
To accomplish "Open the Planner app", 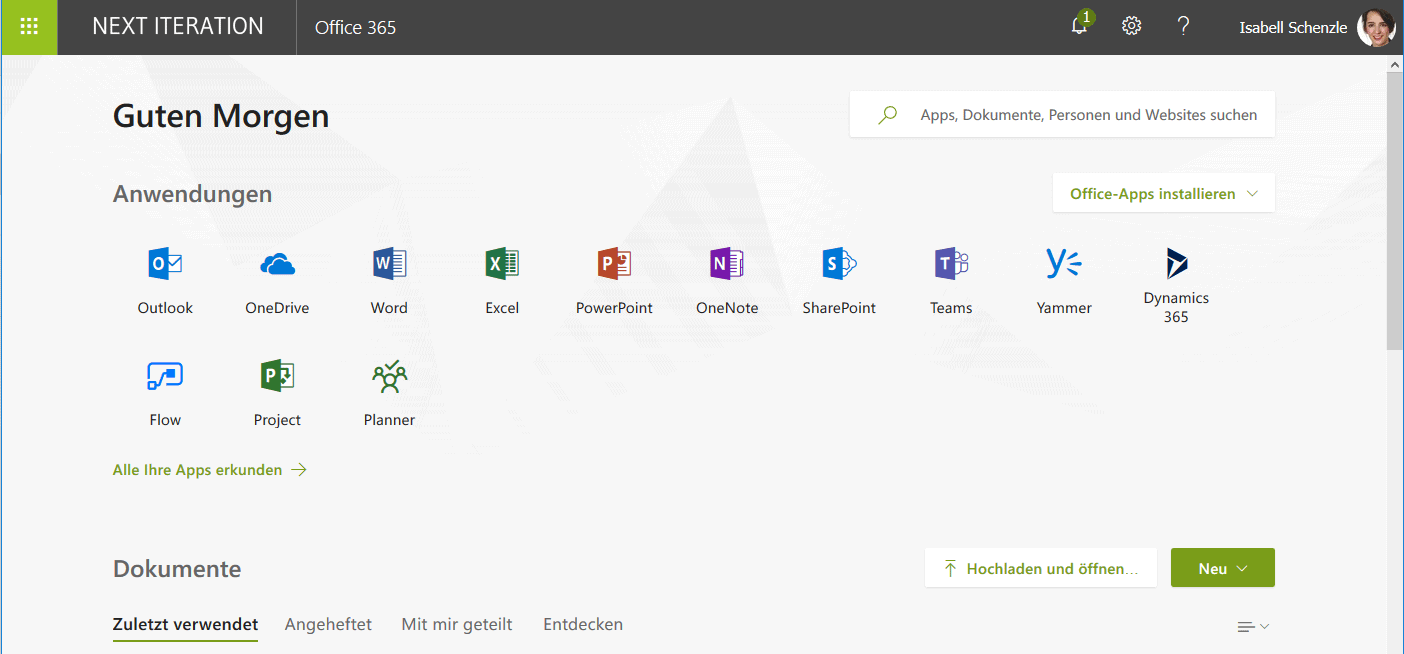I will 389,393.
